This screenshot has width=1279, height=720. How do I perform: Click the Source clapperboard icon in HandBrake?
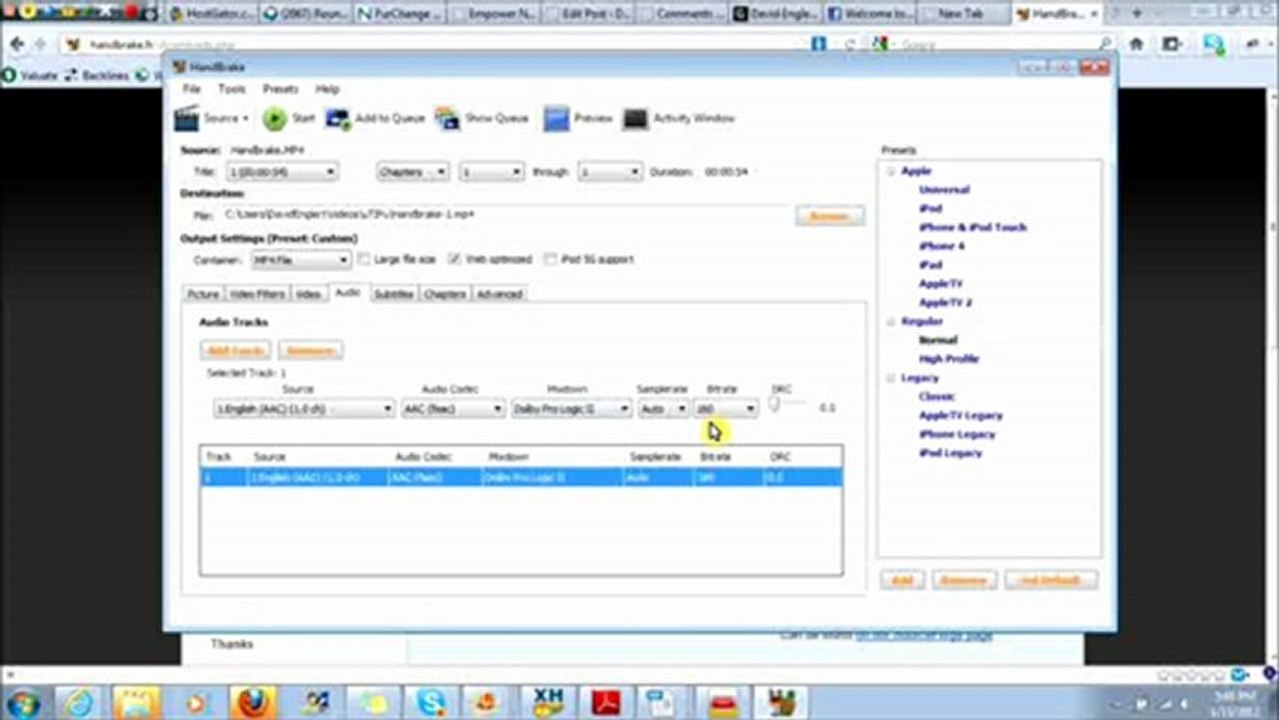[x=187, y=118]
